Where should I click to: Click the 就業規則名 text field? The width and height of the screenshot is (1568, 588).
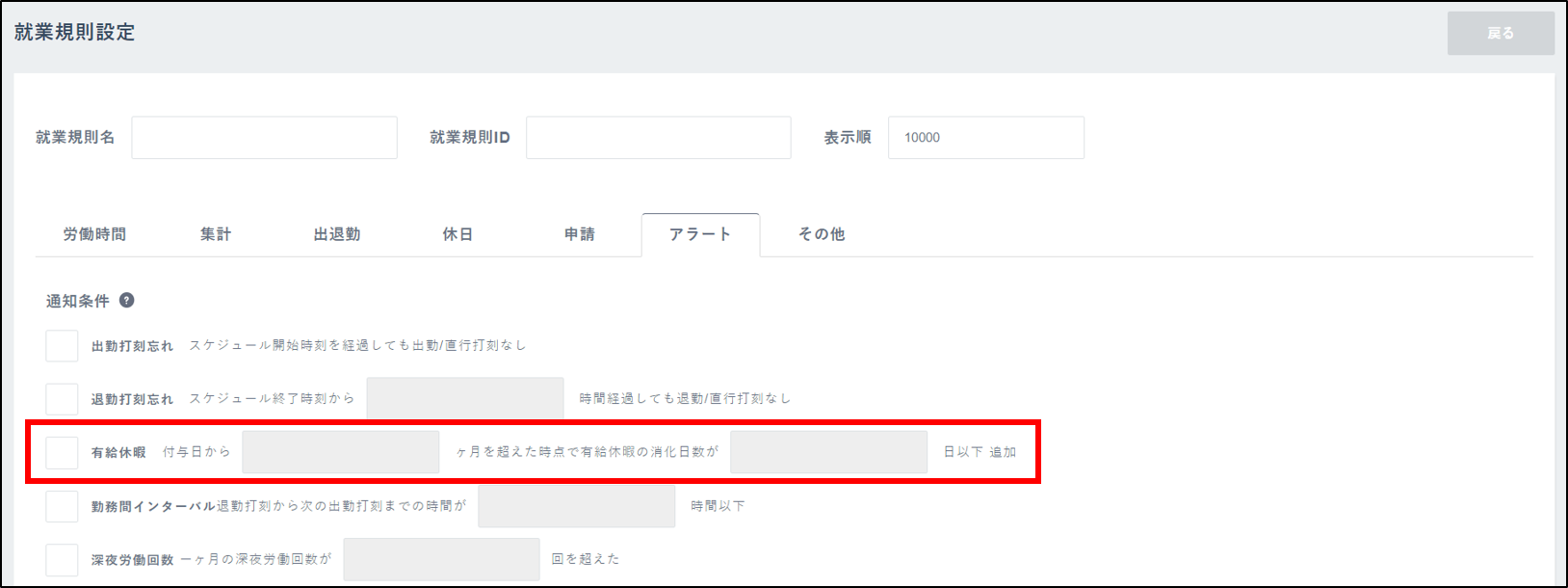264,138
